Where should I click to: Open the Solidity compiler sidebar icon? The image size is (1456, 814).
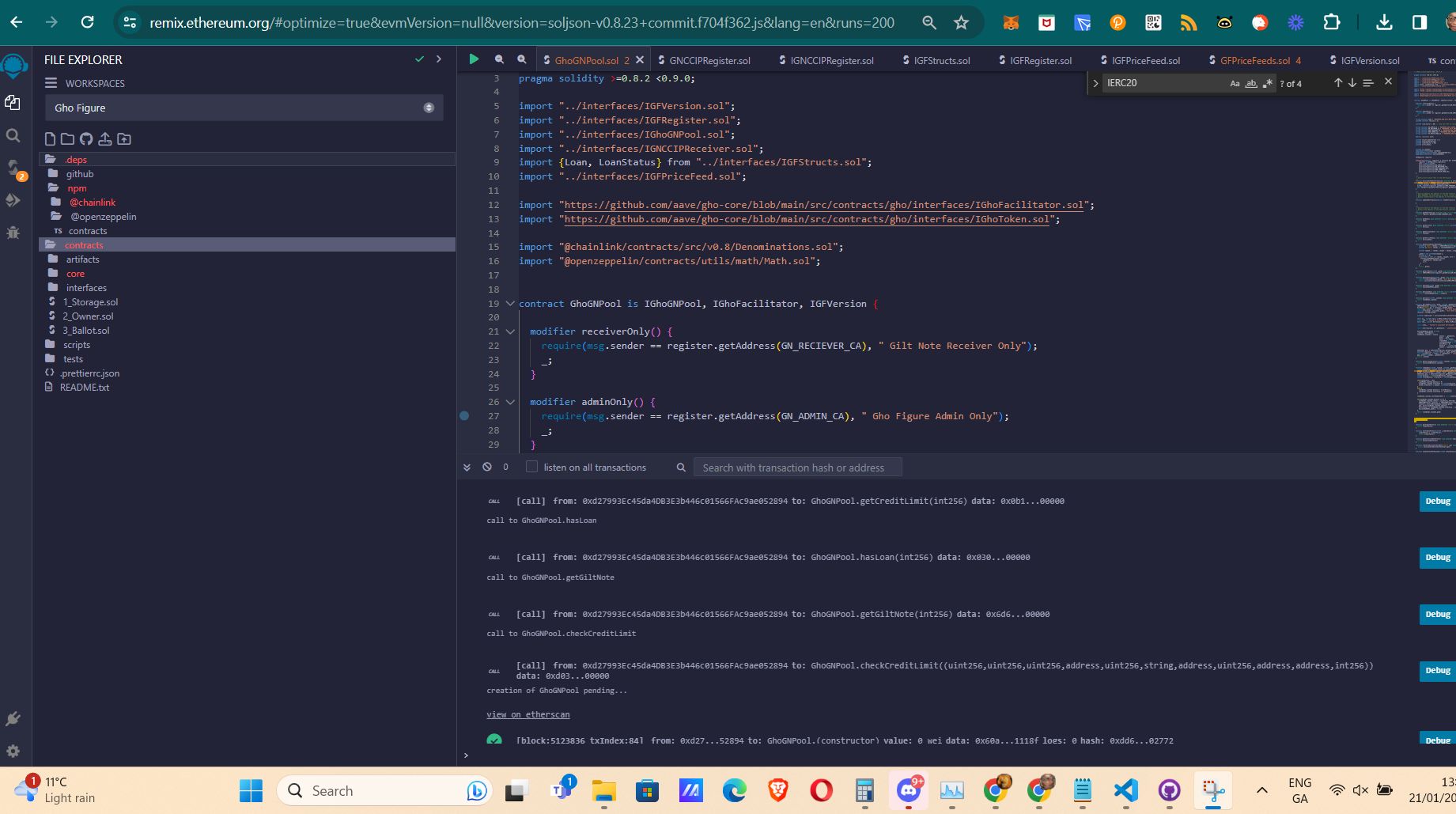pos(13,168)
